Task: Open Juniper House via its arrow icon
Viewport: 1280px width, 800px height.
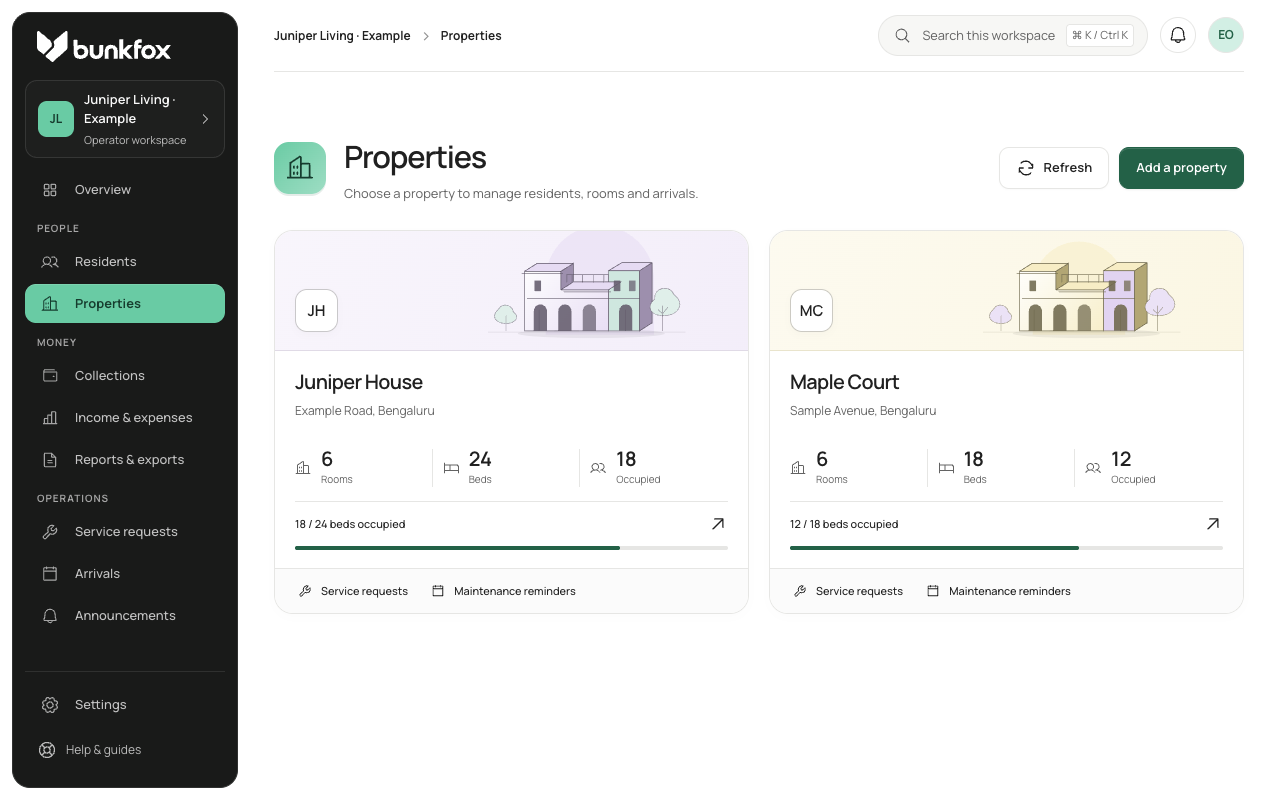Action: [718, 524]
